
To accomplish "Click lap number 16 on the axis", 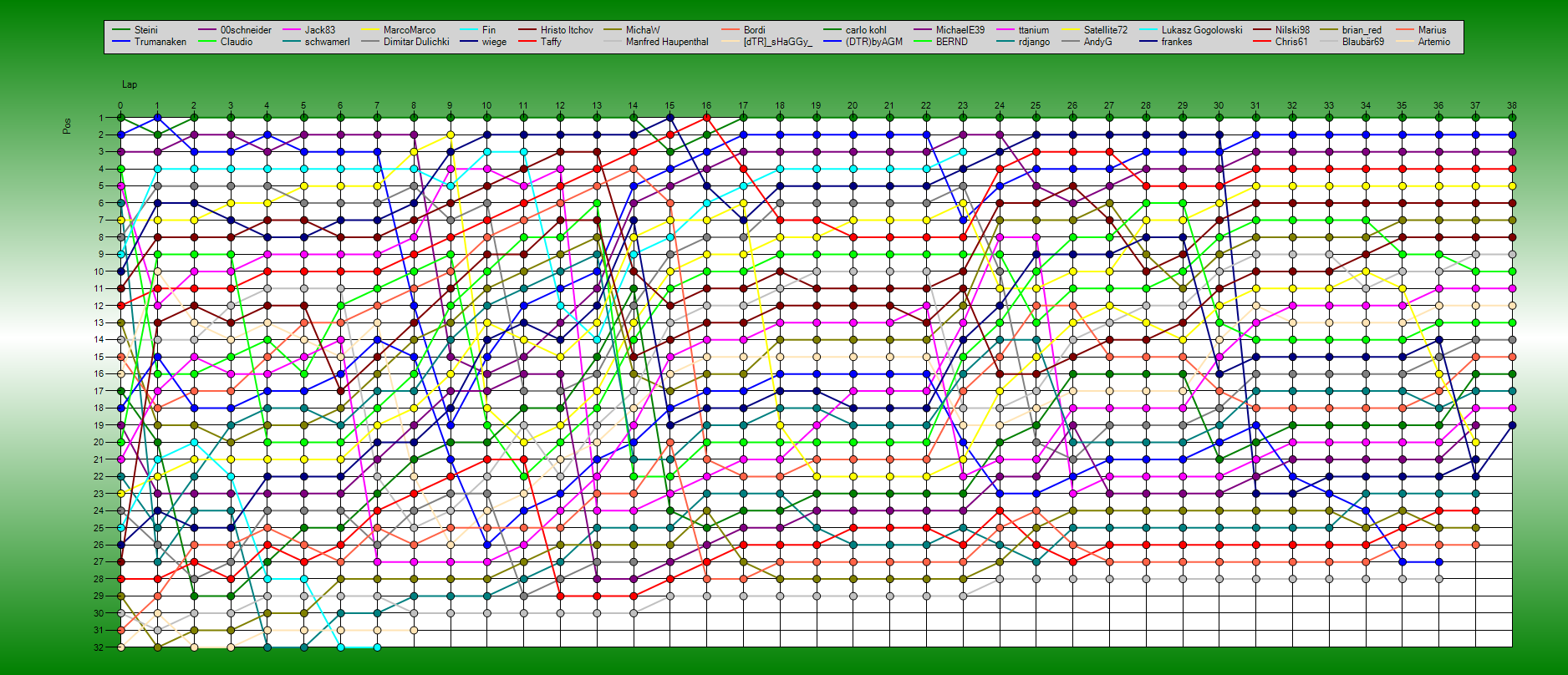I will [x=706, y=106].
